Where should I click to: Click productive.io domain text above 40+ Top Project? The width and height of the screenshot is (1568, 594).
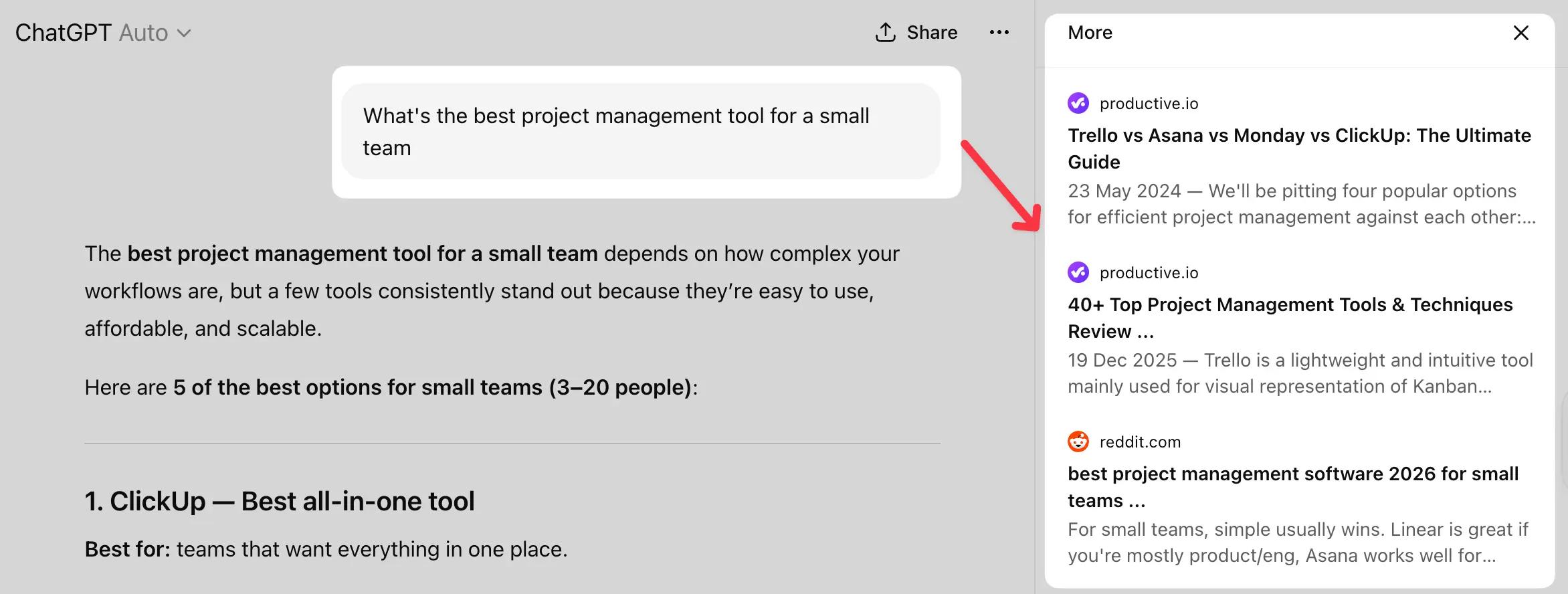pos(1149,273)
